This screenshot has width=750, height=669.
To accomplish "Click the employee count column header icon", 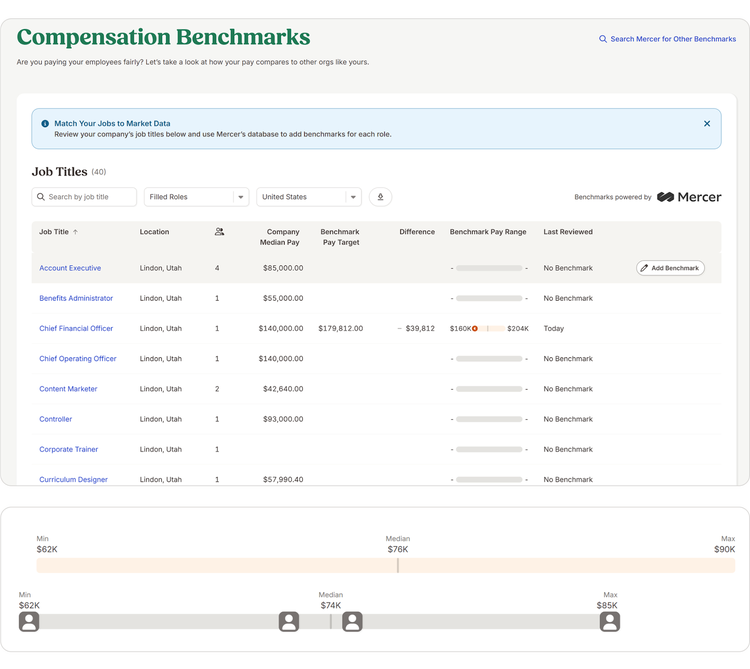I will (219, 232).
